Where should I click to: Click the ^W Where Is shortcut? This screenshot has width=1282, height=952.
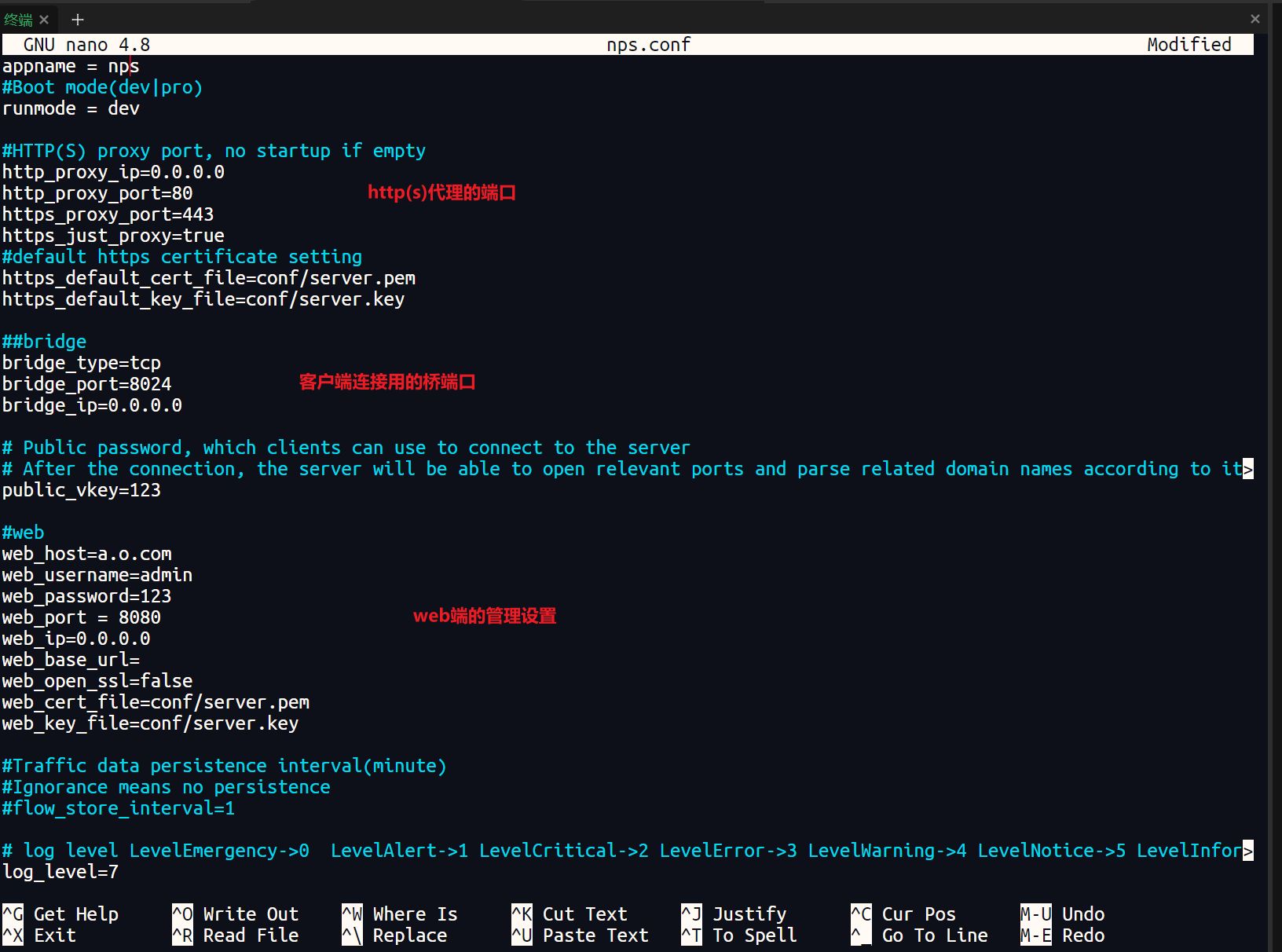(399, 914)
